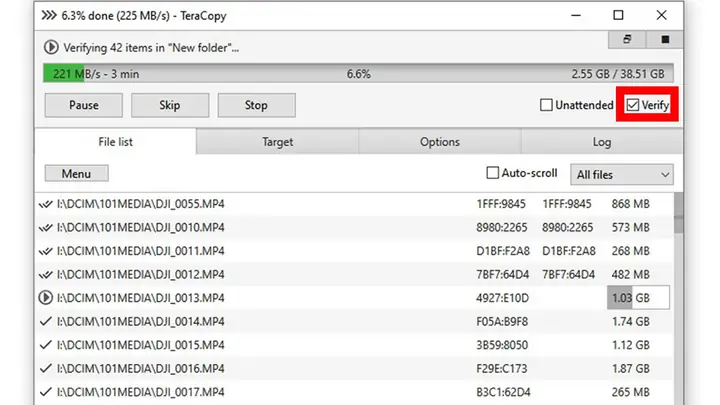
Task: Select file row I:\DCIM\101MEDIA\DJI_0055.MP4
Action: pos(354,204)
